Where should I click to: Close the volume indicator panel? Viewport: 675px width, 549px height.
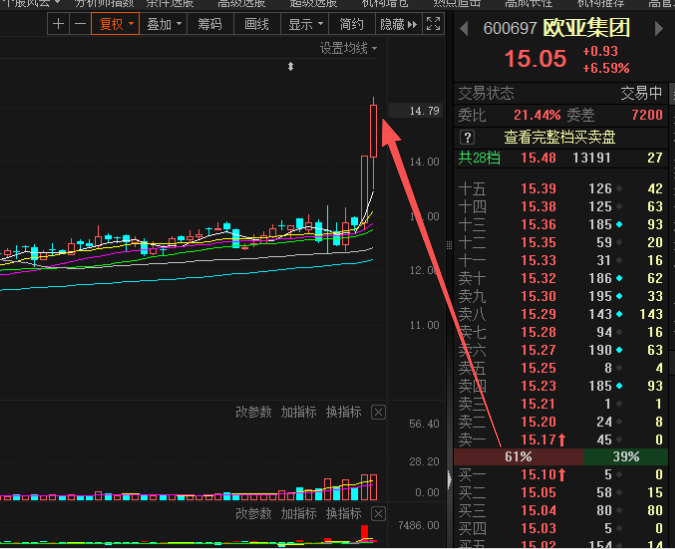(378, 413)
